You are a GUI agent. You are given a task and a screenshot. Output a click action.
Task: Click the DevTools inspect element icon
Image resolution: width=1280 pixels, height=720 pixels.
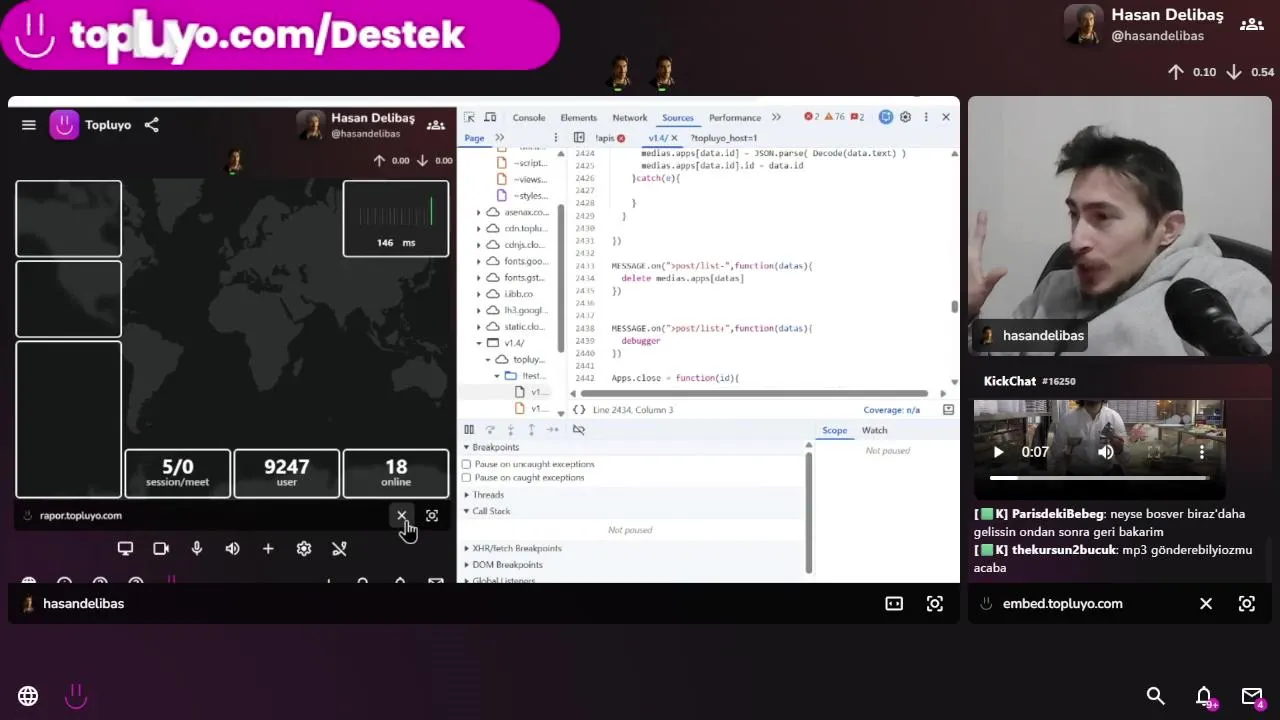pyautogui.click(x=470, y=117)
